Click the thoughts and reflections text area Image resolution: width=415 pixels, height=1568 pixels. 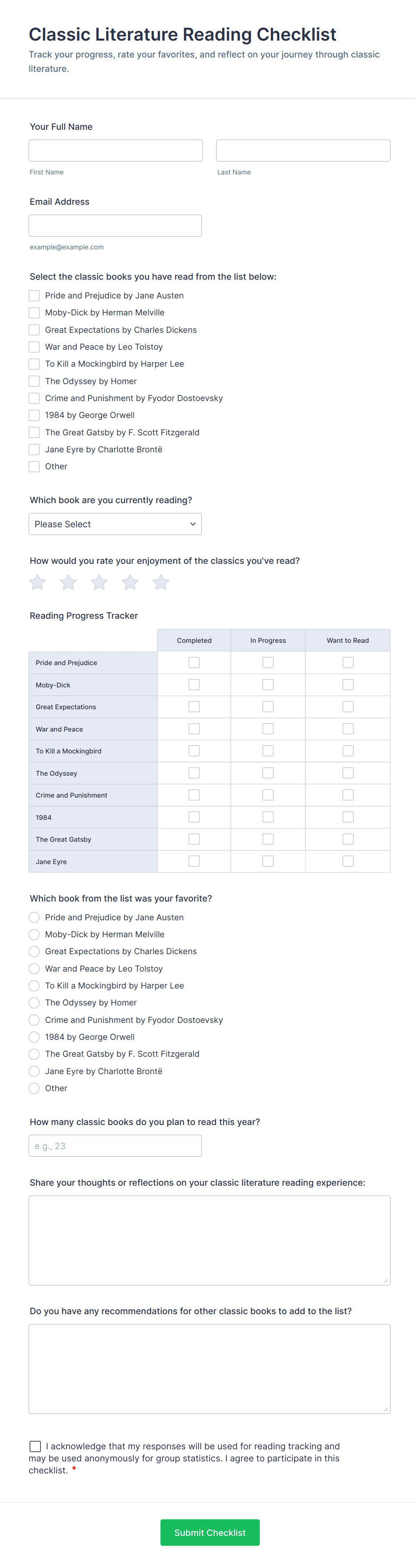209,1240
